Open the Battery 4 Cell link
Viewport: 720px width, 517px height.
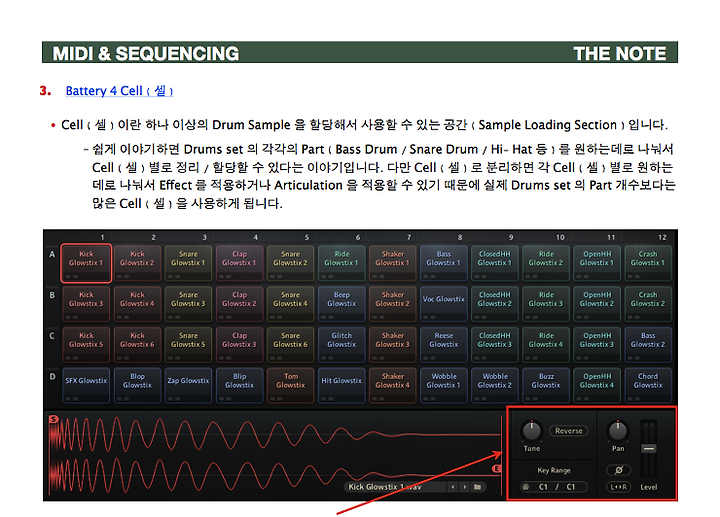pos(119,91)
